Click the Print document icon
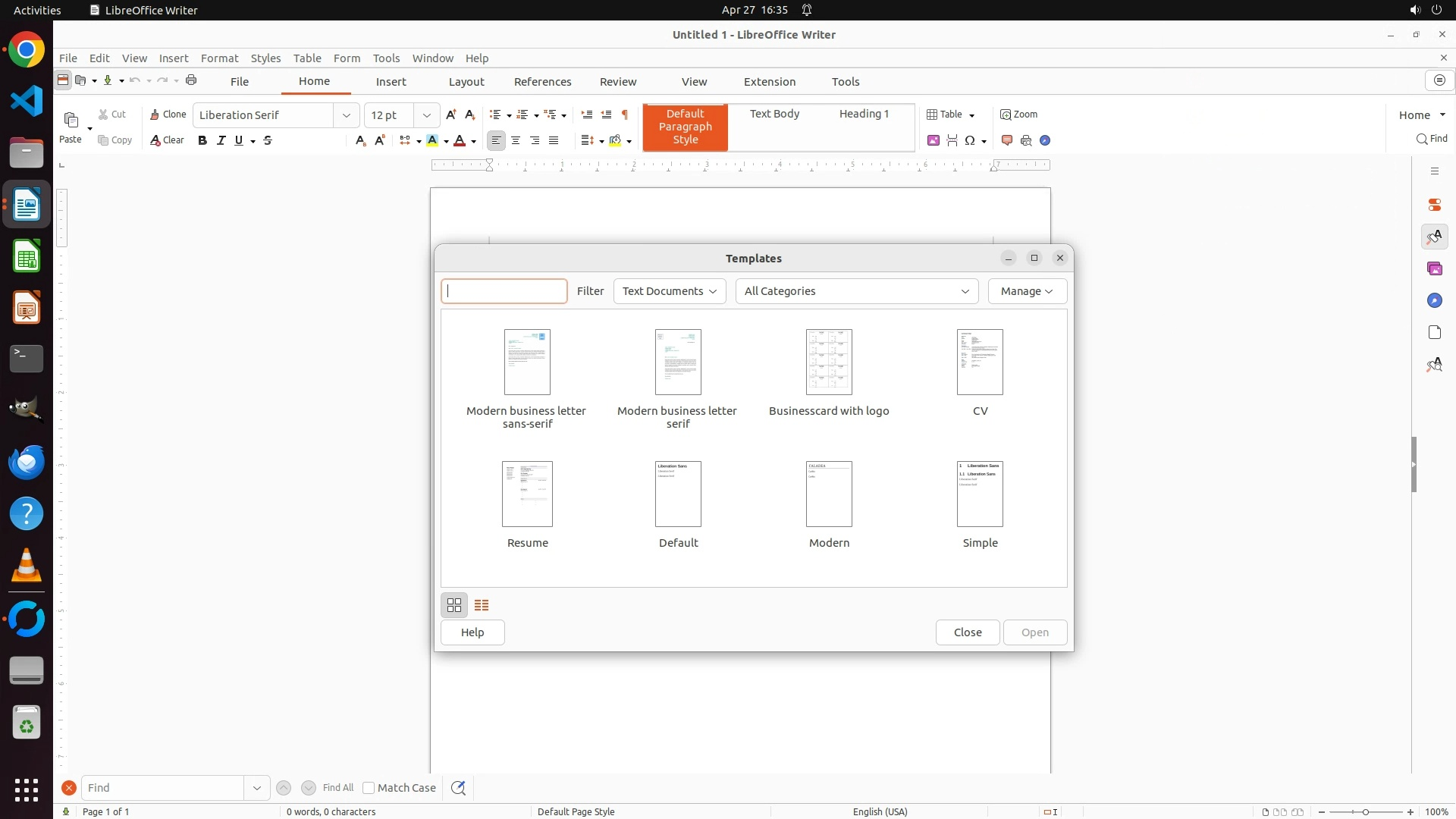The image size is (1456, 819). (x=191, y=80)
